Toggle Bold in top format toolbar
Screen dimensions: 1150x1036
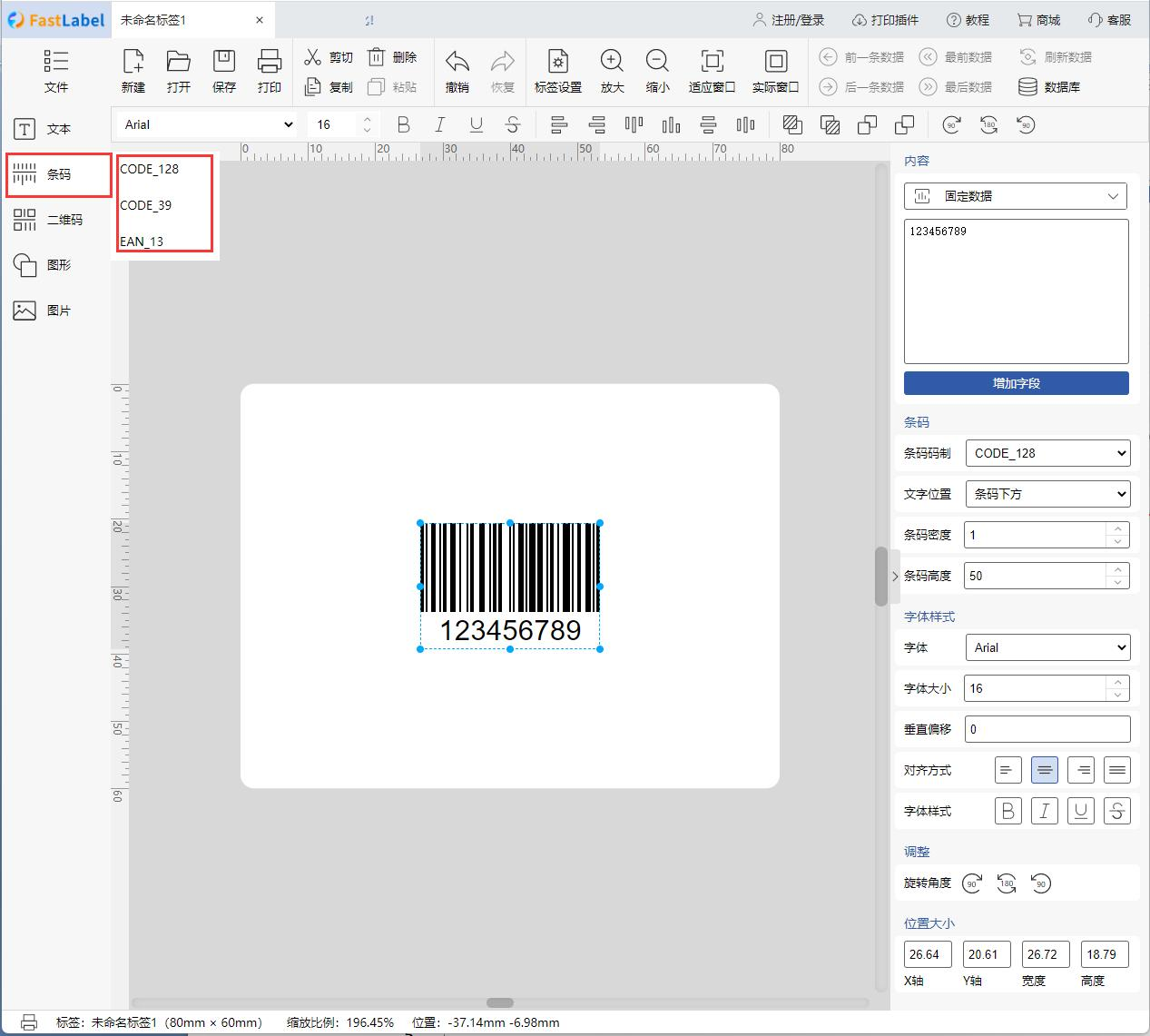coord(404,124)
